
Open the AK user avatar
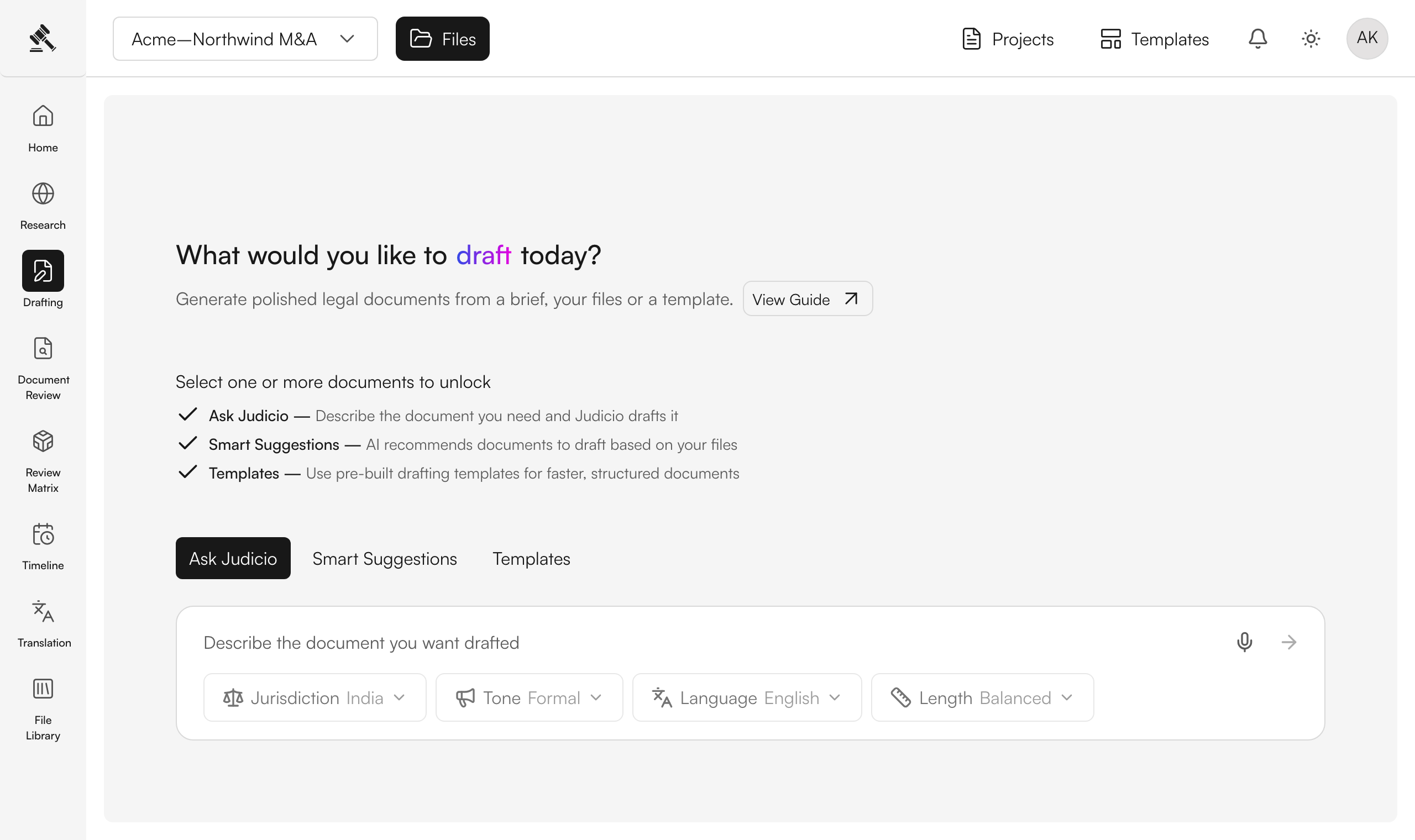pyautogui.click(x=1367, y=39)
